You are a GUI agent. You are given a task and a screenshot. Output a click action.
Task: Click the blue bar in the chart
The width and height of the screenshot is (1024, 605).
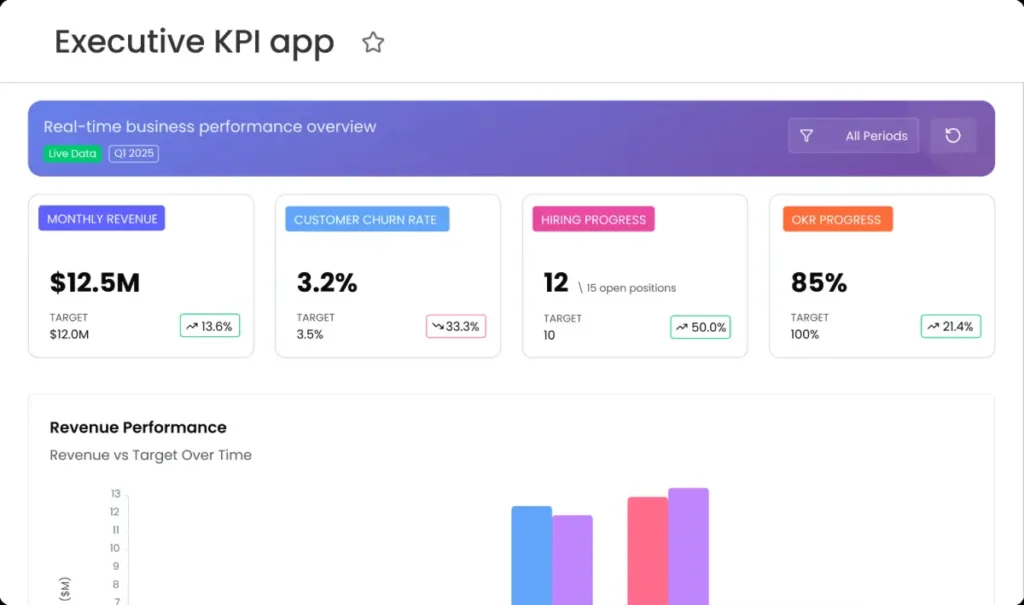point(532,555)
